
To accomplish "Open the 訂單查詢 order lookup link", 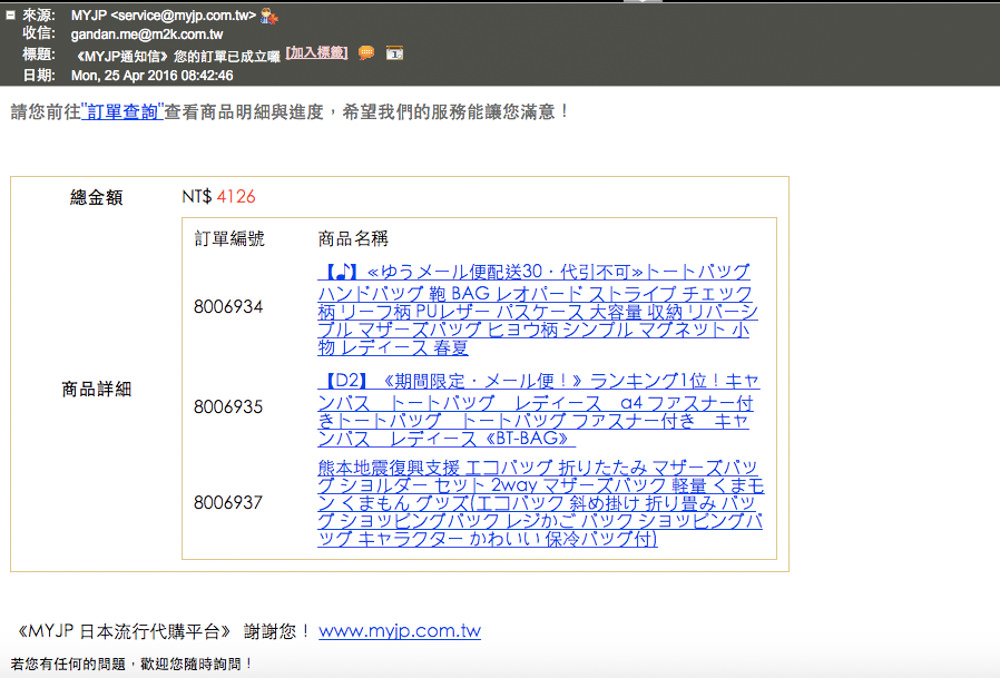I will tap(122, 112).
